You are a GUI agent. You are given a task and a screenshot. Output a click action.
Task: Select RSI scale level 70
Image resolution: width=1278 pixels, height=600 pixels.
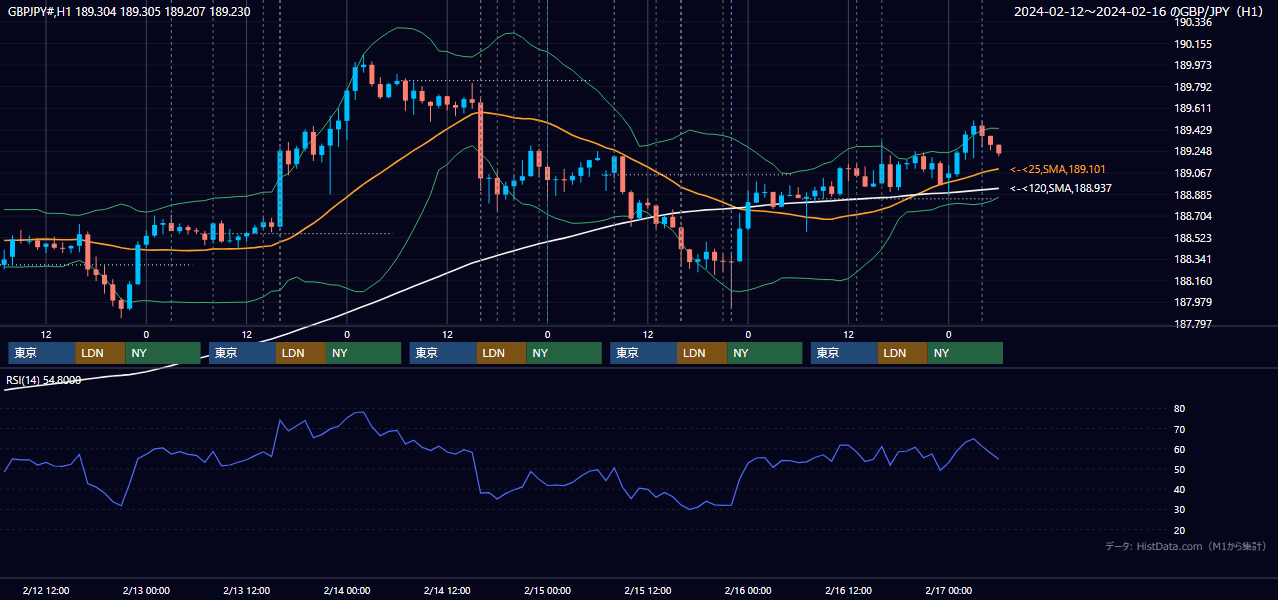[1180, 429]
